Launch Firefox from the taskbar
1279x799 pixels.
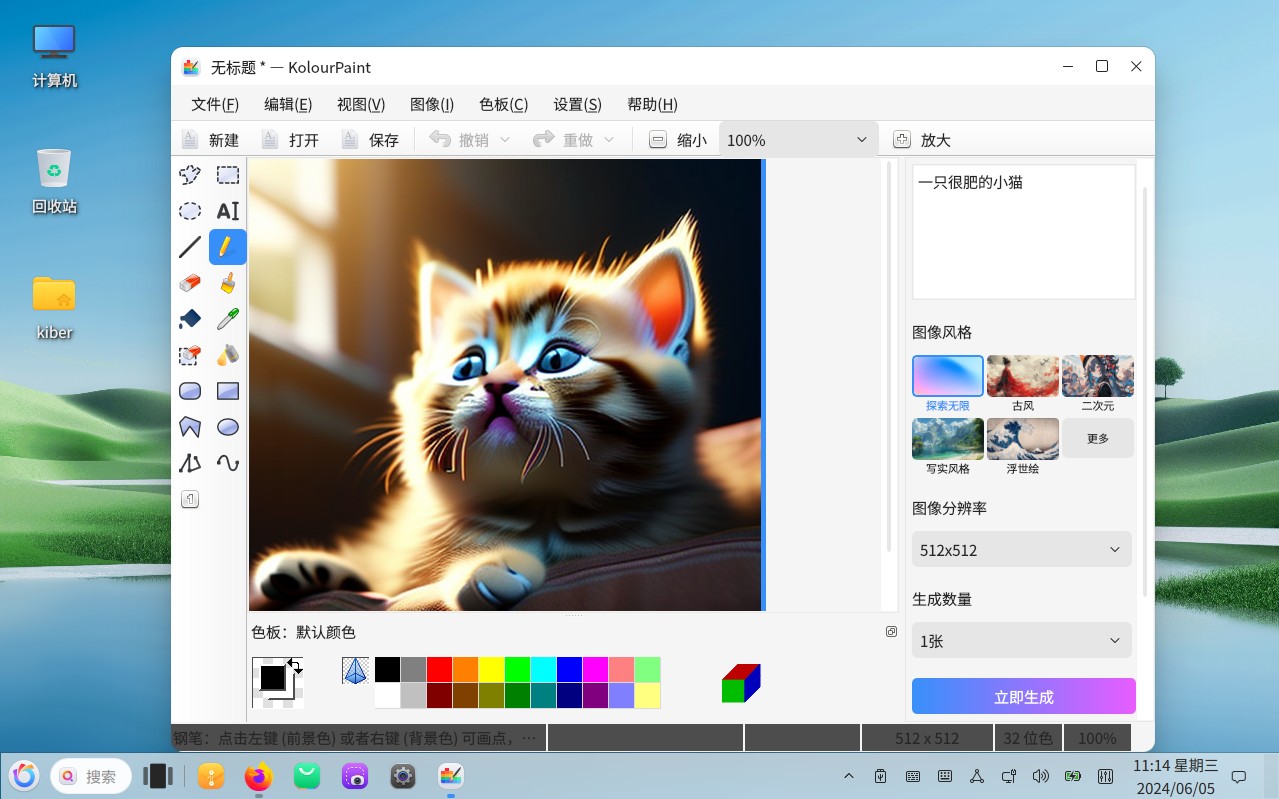[258, 776]
